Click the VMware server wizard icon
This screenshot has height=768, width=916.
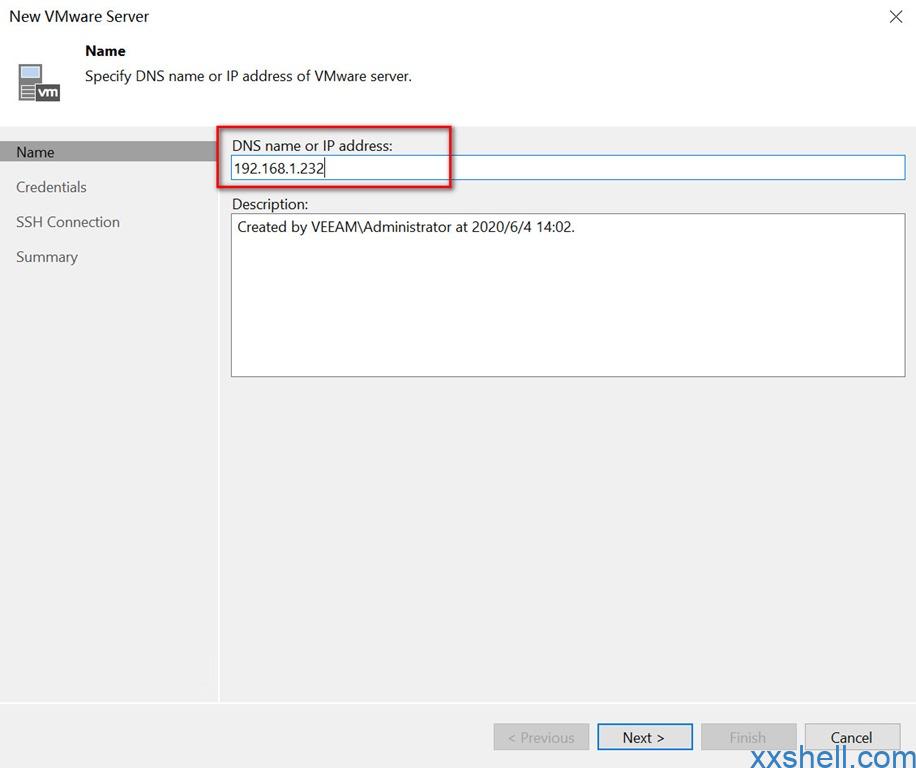pos(39,83)
